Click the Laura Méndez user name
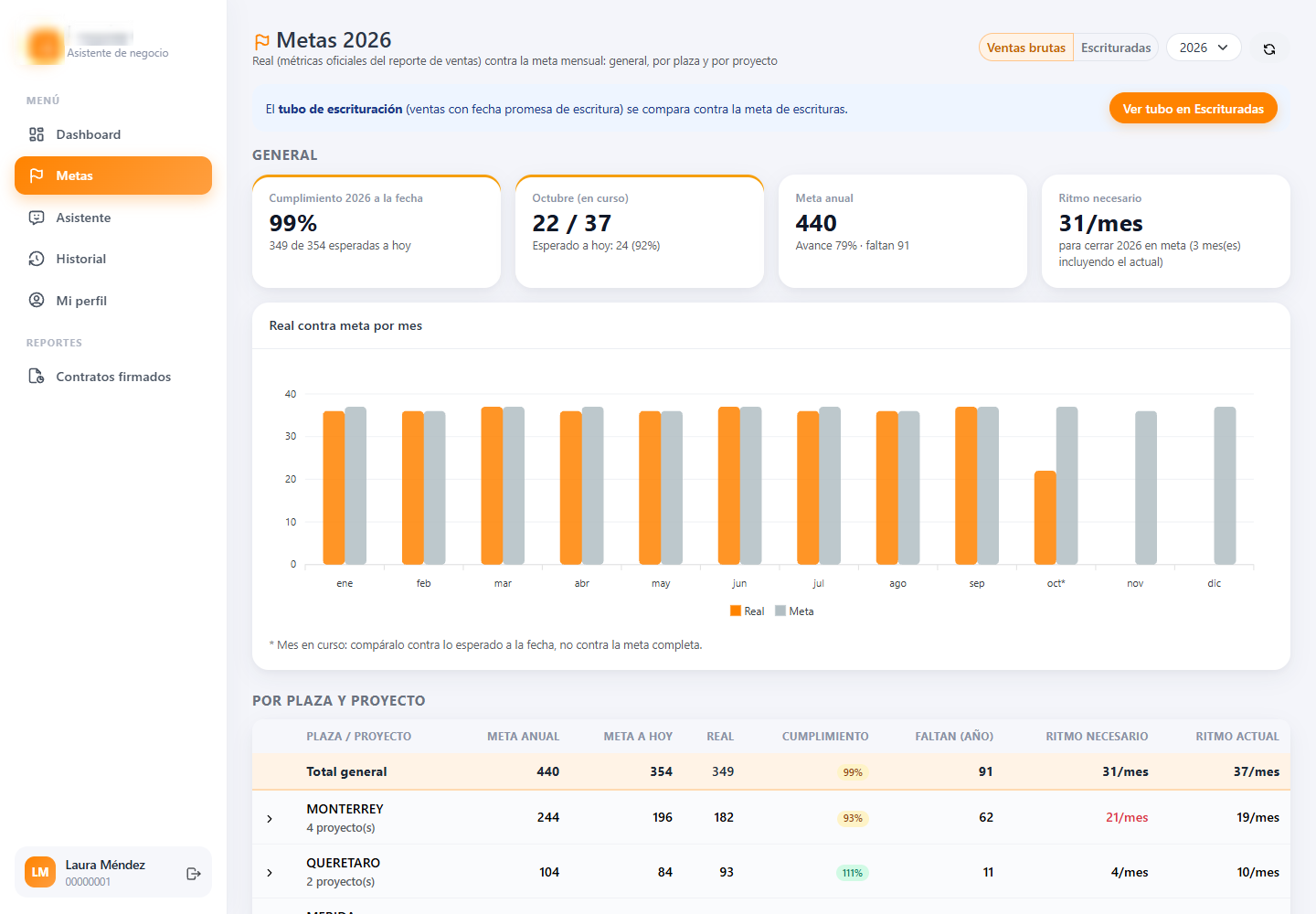This screenshot has height=914, width=1316. pyautogui.click(x=105, y=865)
